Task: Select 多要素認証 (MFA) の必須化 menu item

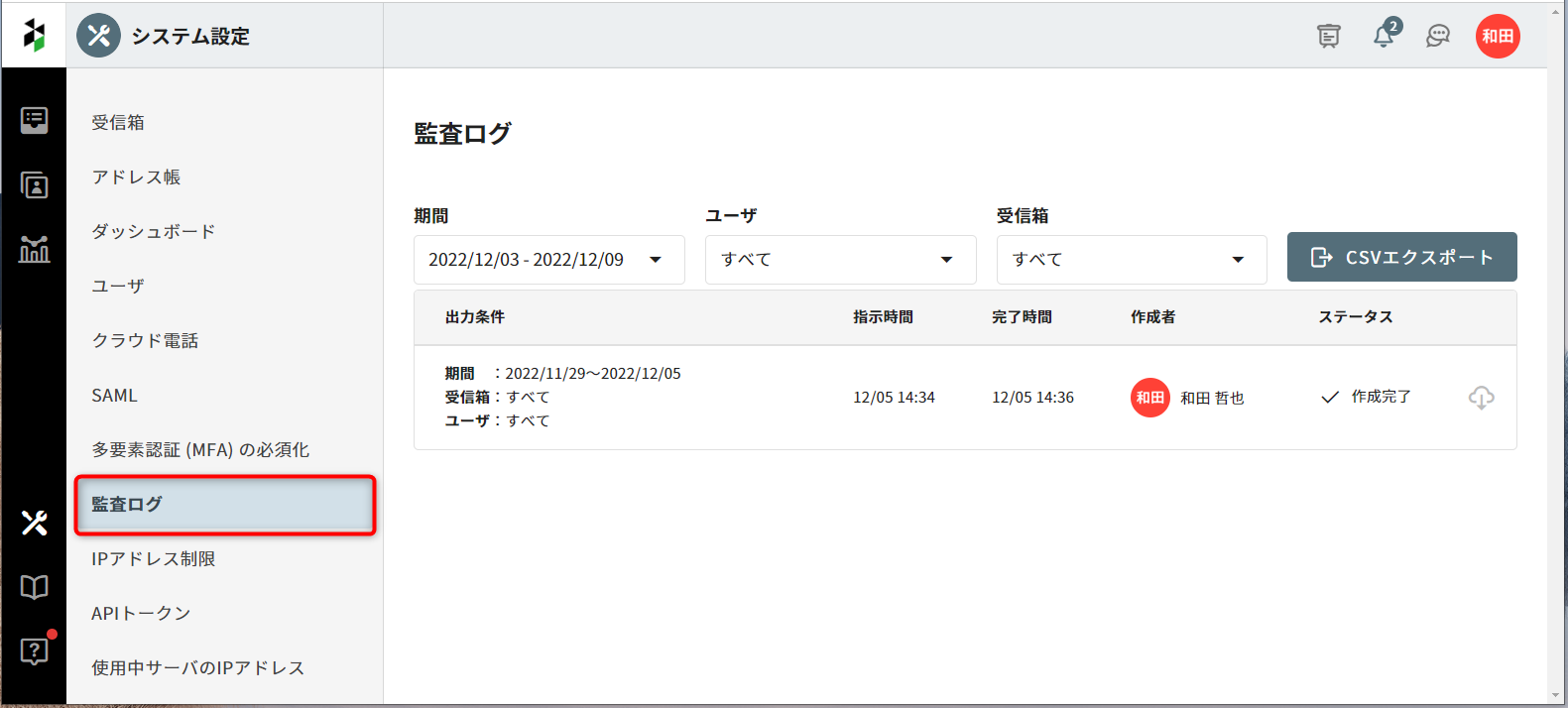Action: click(x=200, y=450)
